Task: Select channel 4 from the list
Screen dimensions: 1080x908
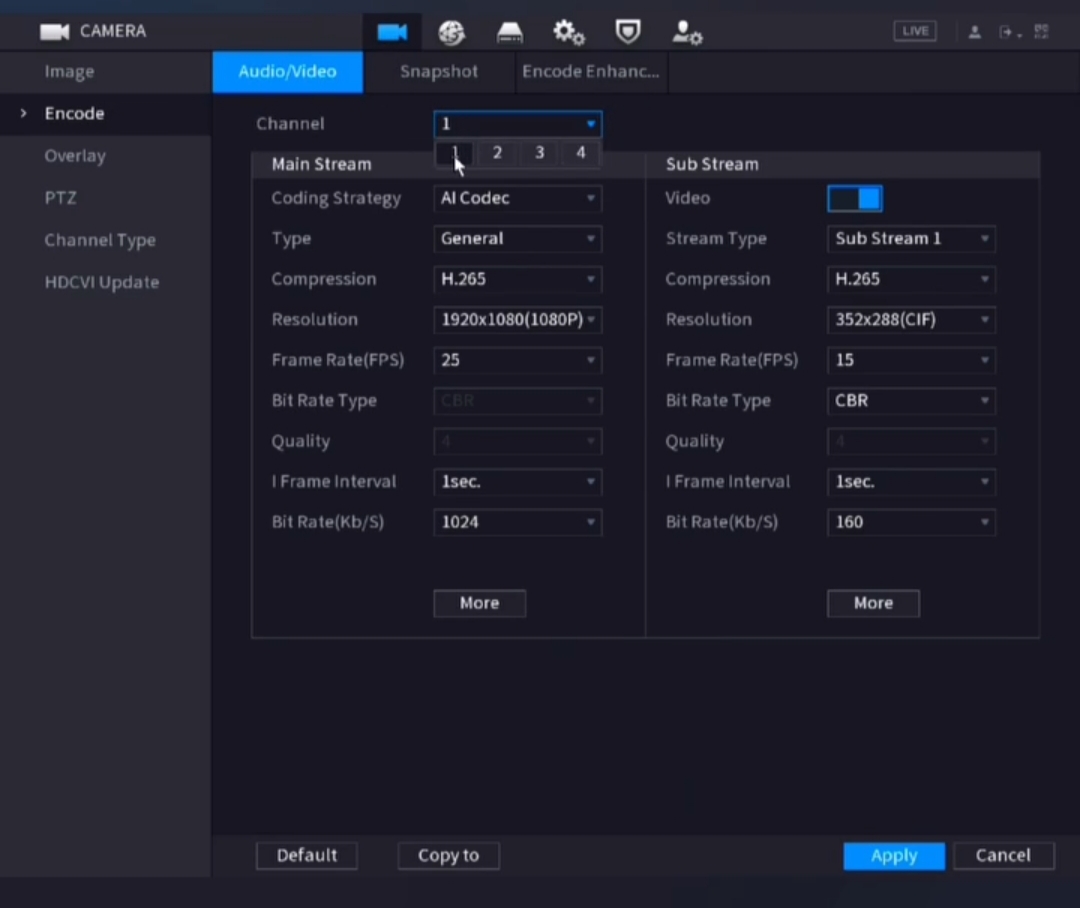Action: coord(581,153)
